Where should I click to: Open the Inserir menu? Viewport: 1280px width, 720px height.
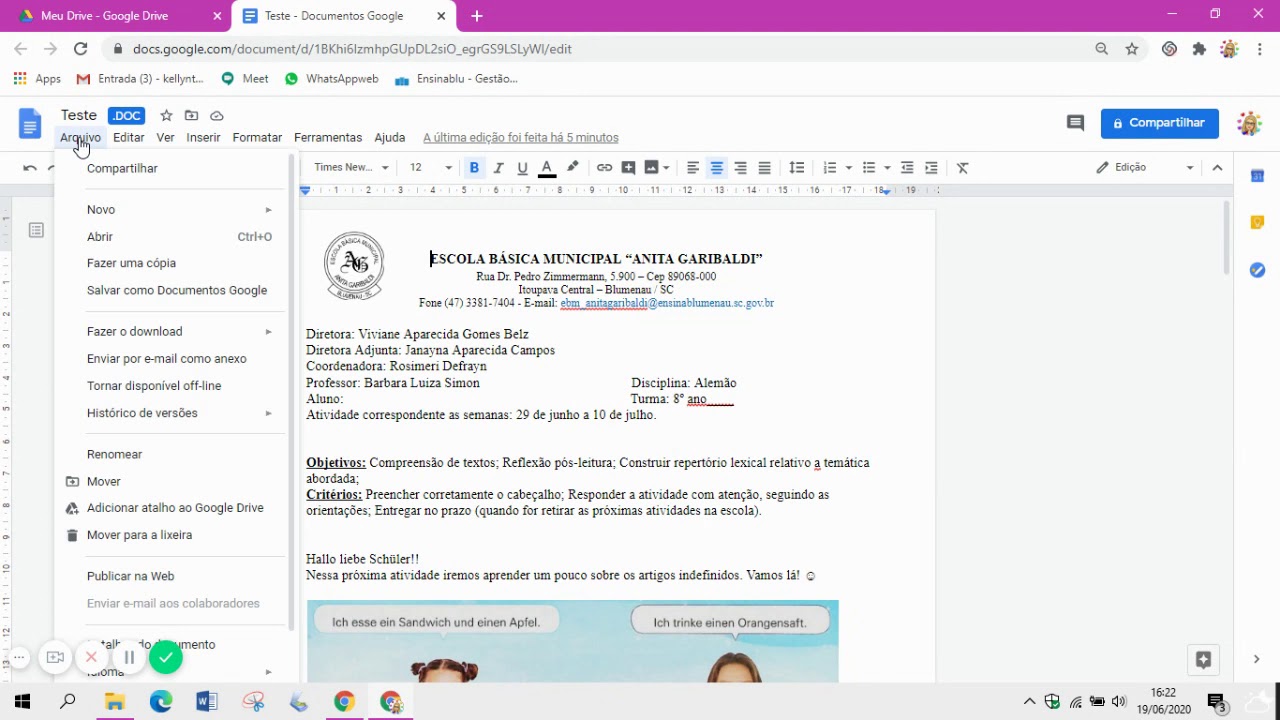203,138
